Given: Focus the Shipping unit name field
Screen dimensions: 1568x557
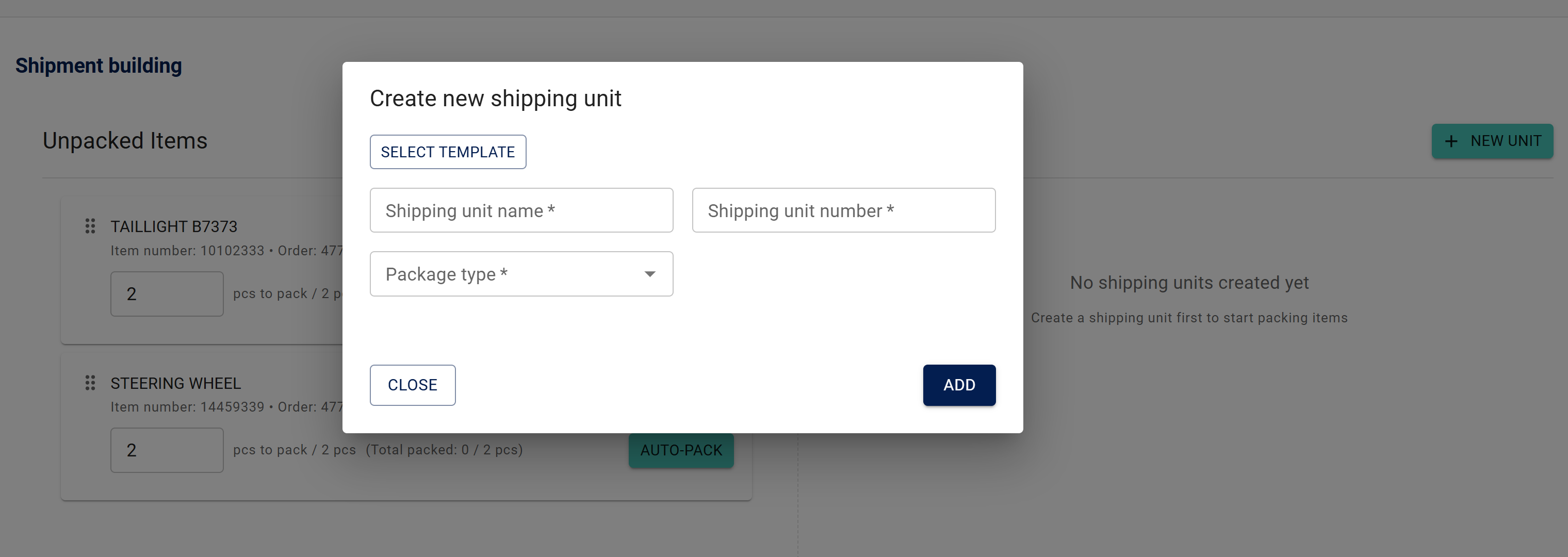Looking at the screenshot, I should (x=521, y=210).
